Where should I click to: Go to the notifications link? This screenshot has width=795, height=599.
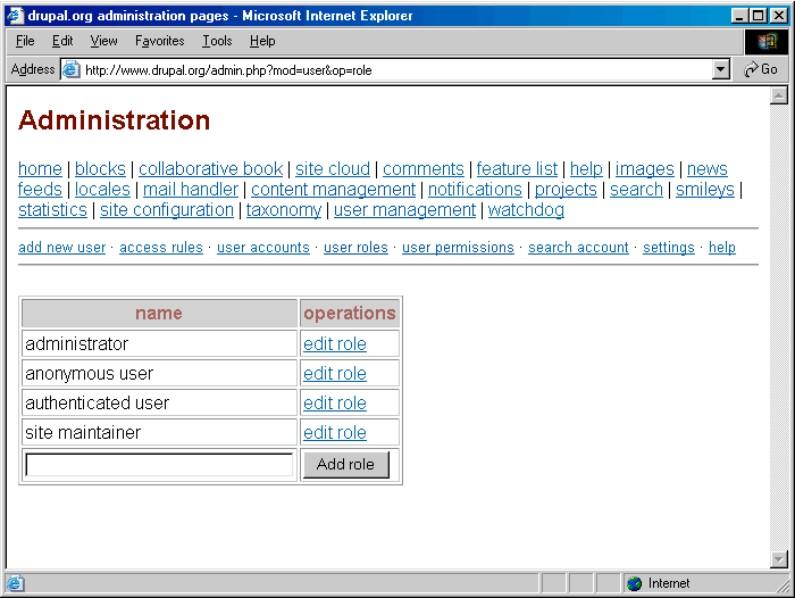(475, 190)
